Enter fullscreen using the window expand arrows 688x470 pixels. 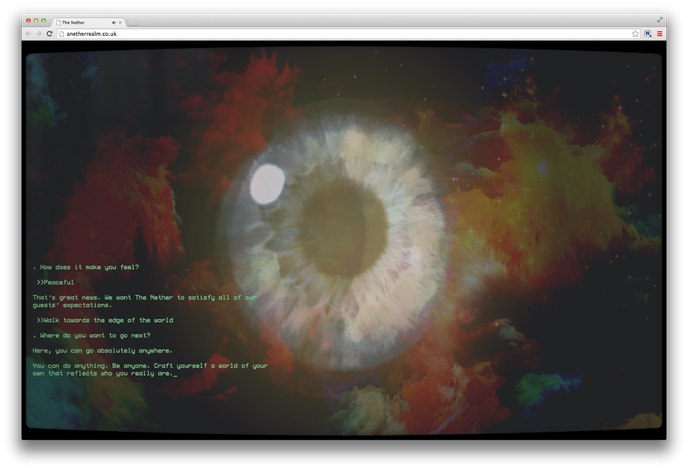click(660, 20)
